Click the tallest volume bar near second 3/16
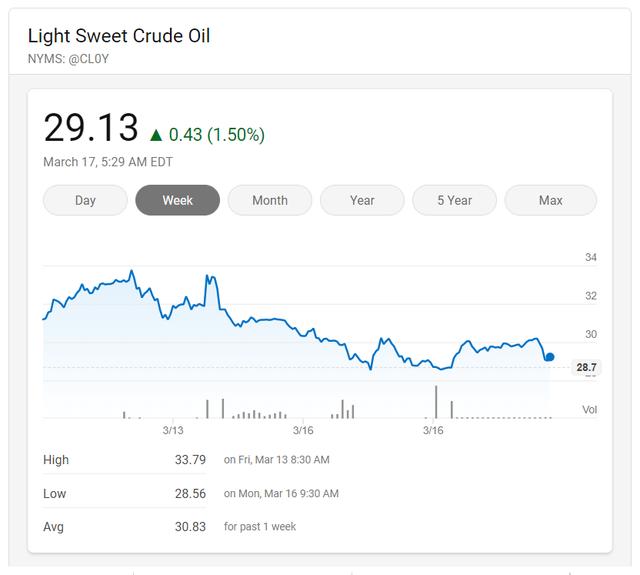This screenshot has width=640, height=575. pos(436,402)
